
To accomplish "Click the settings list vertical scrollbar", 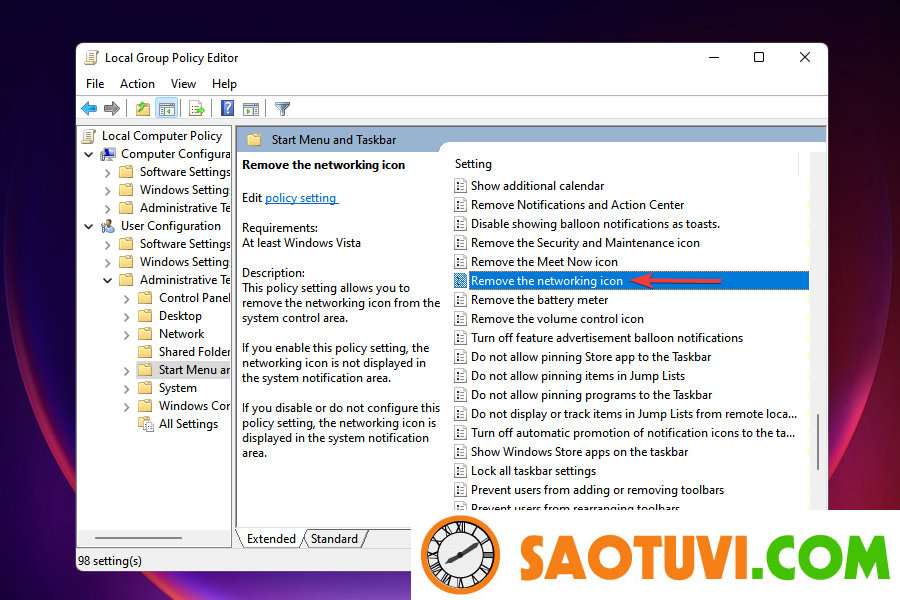I will [818, 440].
